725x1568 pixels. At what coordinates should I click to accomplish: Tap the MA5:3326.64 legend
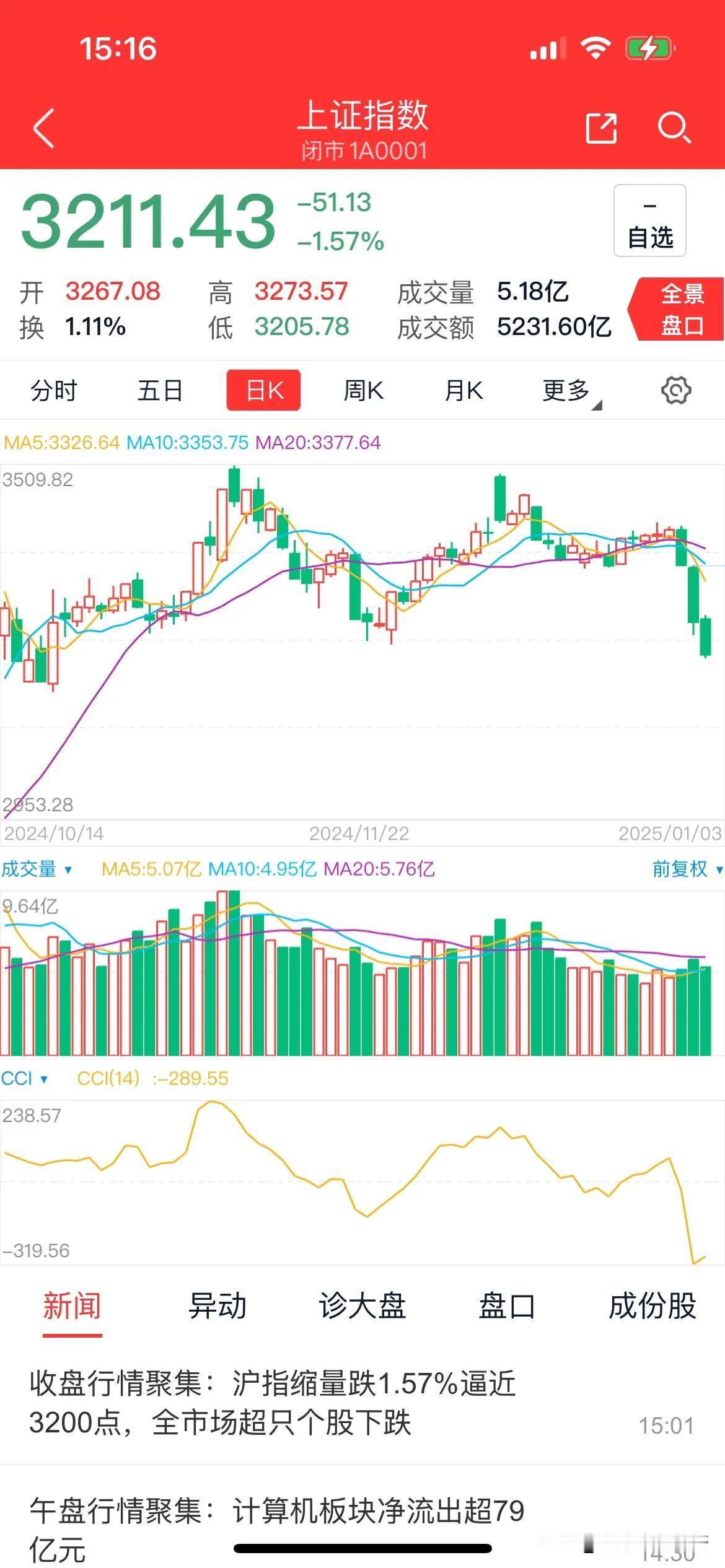click(61, 442)
